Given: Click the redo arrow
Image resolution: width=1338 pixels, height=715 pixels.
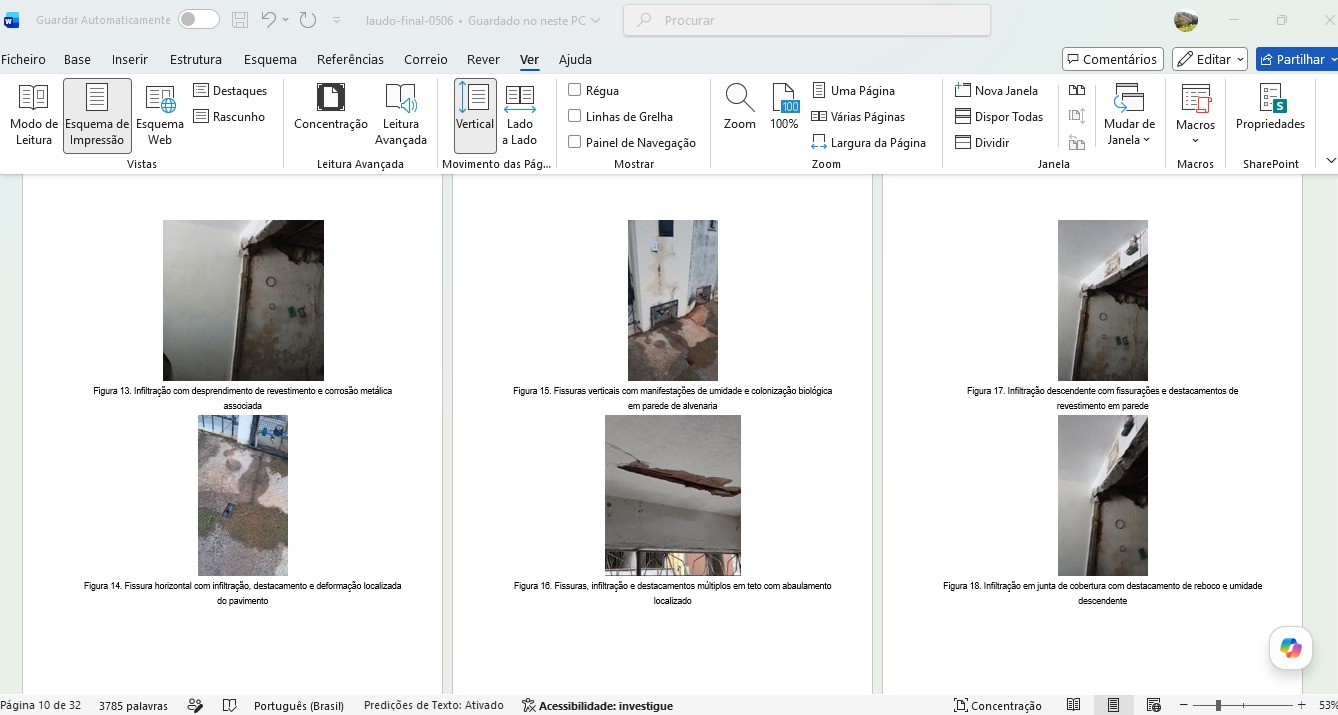Looking at the screenshot, I should pyautogui.click(x=307, y=20).
